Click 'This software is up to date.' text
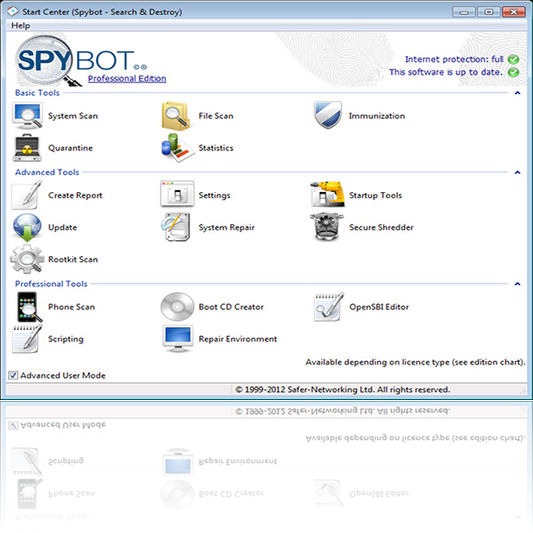 [446, 72]
